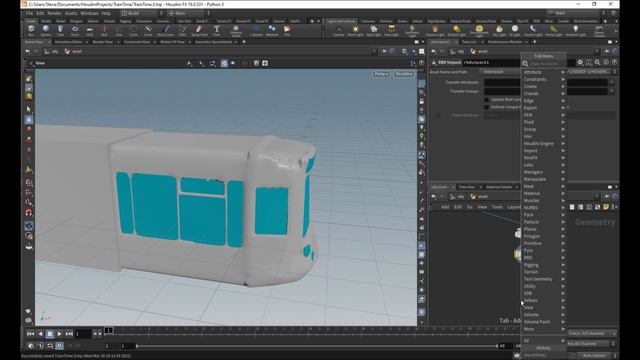Toggle Enforce Unique Name checkbox
640x360 pixels.
(x=486, y=107)
